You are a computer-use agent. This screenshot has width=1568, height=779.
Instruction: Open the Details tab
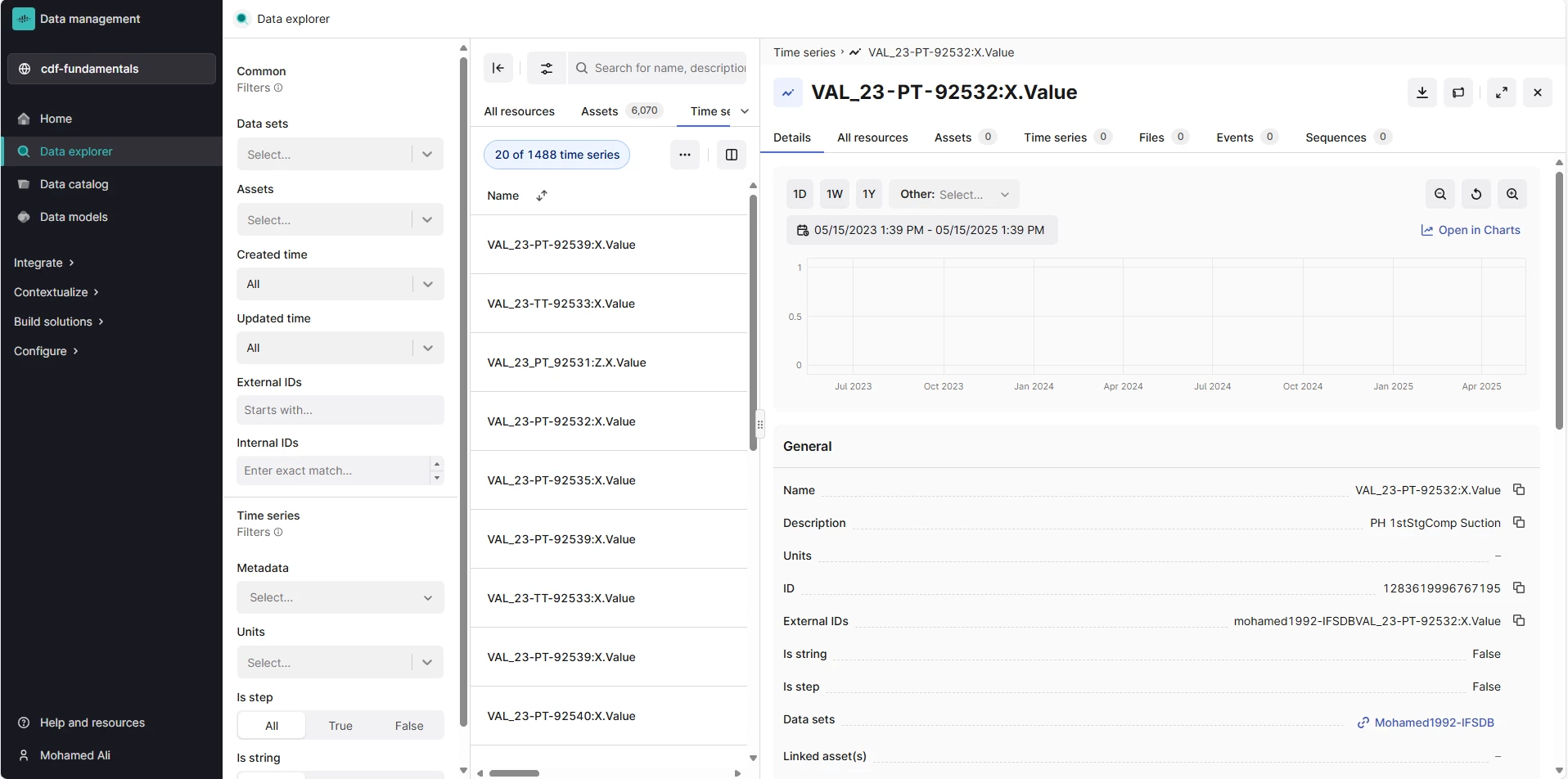(x=792, y=137)
